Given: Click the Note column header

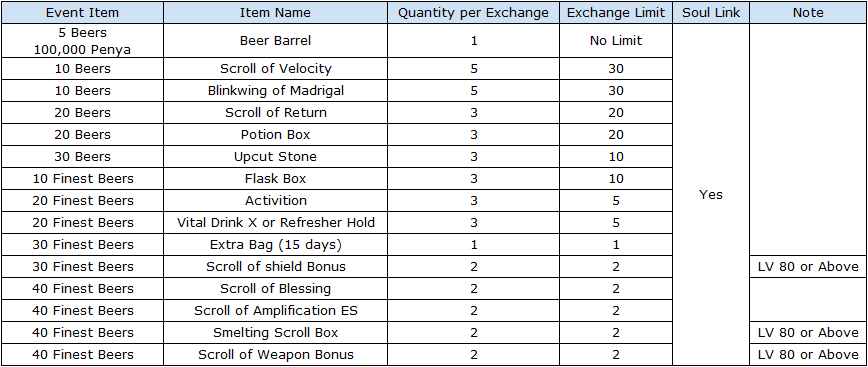Looking at the screenshot, I should point(808,12).
